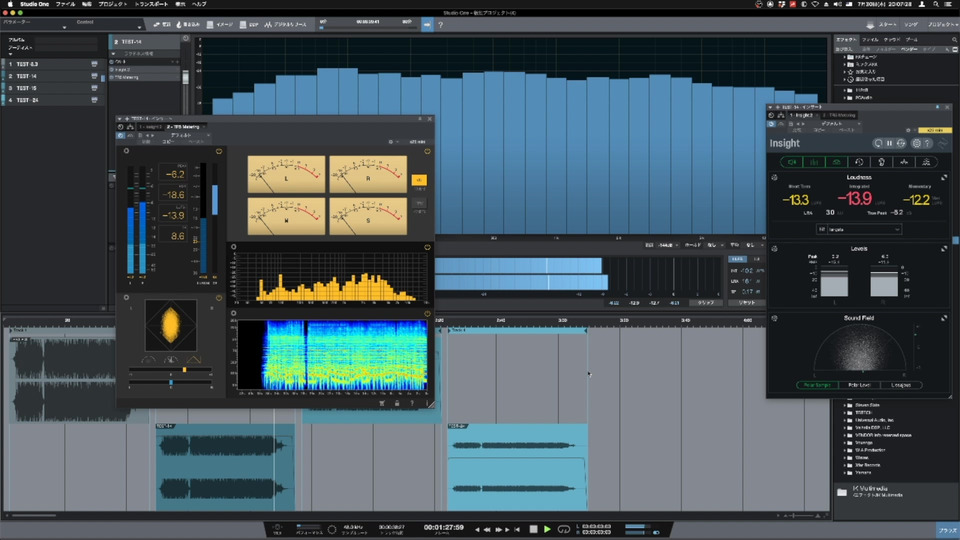Screen dimensions: 960x540
Task: Click the Apple menu icon
Action: [10, 4]
